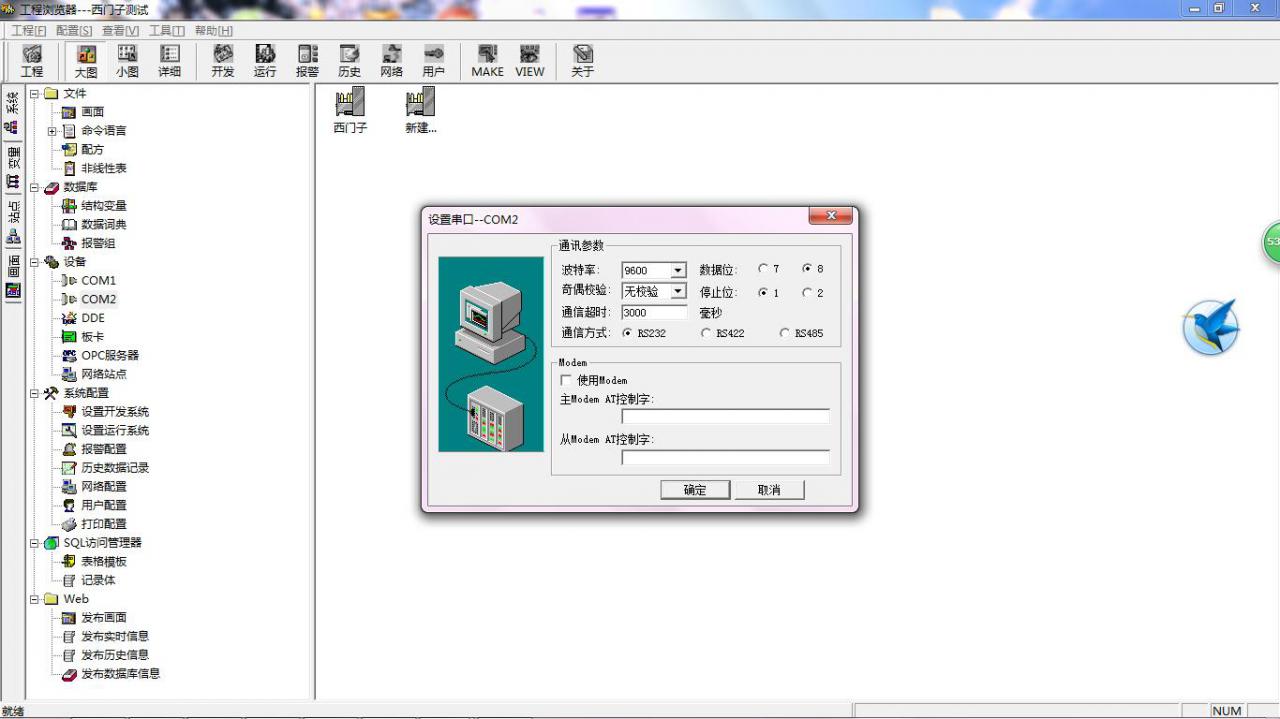Open the 历史 history toolbar icon
The height and width of the screenshot is (719, 1280).
tap(349, 61)
